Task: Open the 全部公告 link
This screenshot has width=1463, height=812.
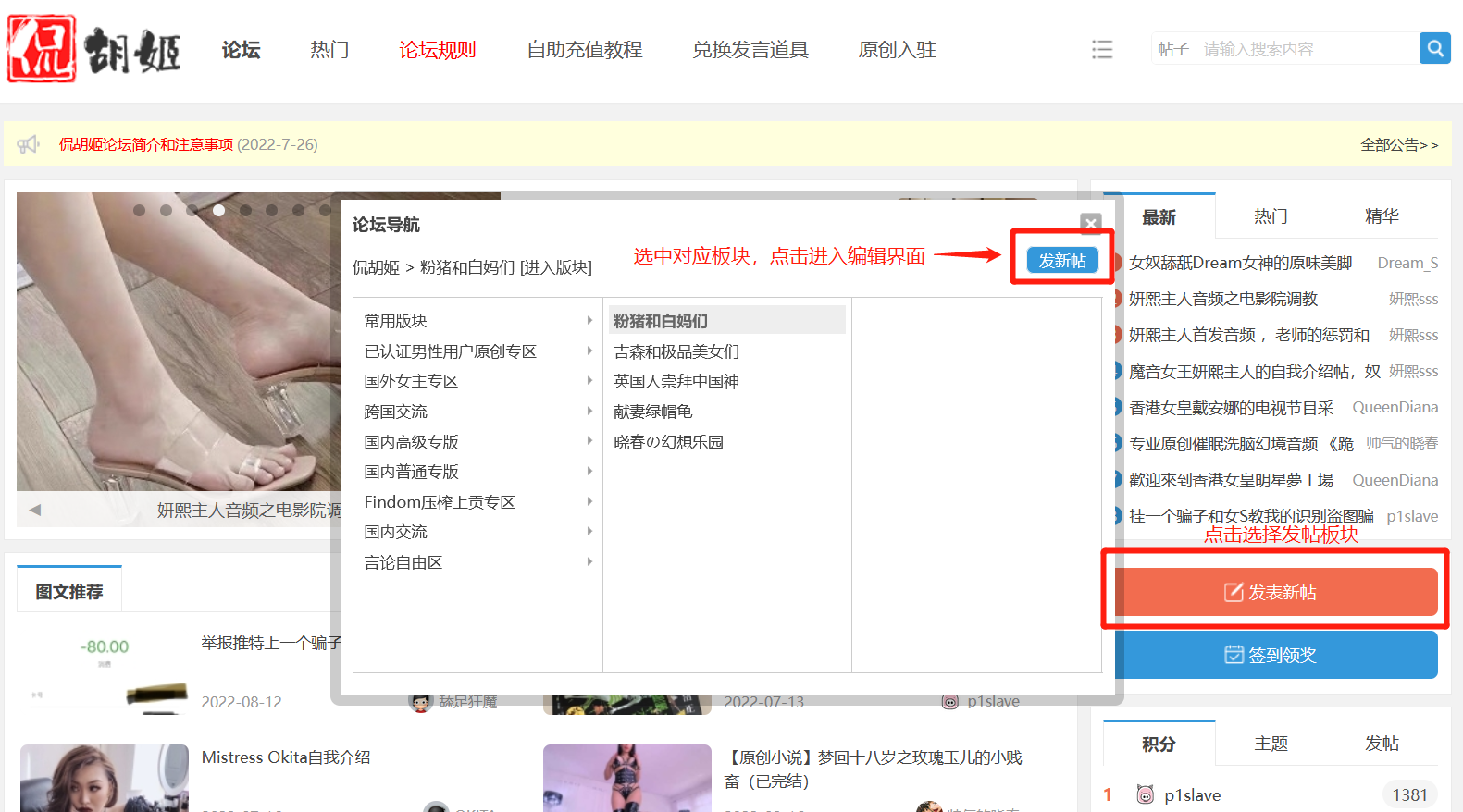Action: tap(1398, 144)
